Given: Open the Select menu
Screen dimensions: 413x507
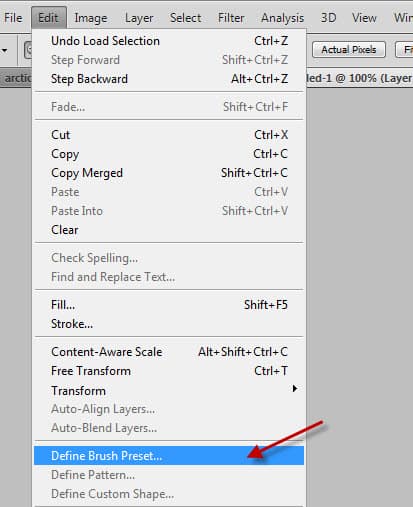Looking at the screenshot, I should point(185,18).
